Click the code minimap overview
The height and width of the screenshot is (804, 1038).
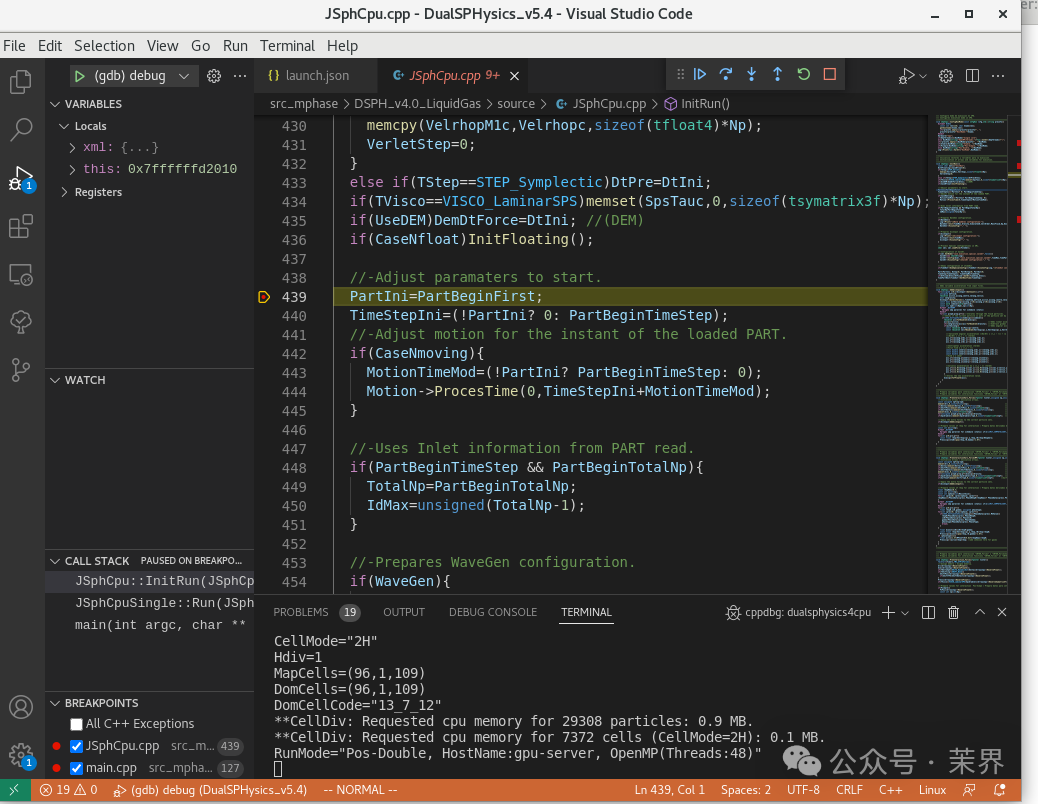pos(972,354)
